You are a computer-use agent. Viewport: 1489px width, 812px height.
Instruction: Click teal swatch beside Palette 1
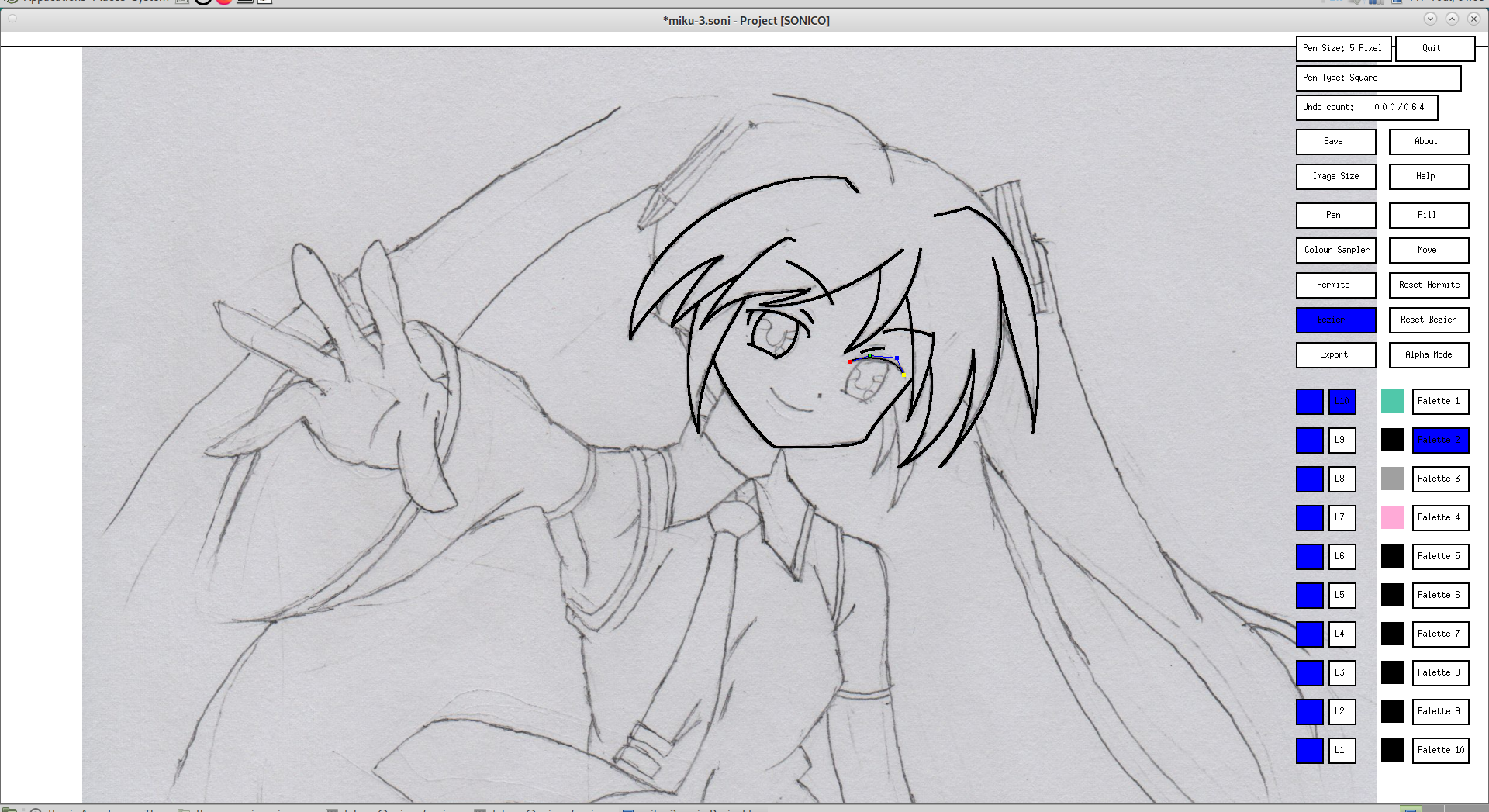point(1393,401)
